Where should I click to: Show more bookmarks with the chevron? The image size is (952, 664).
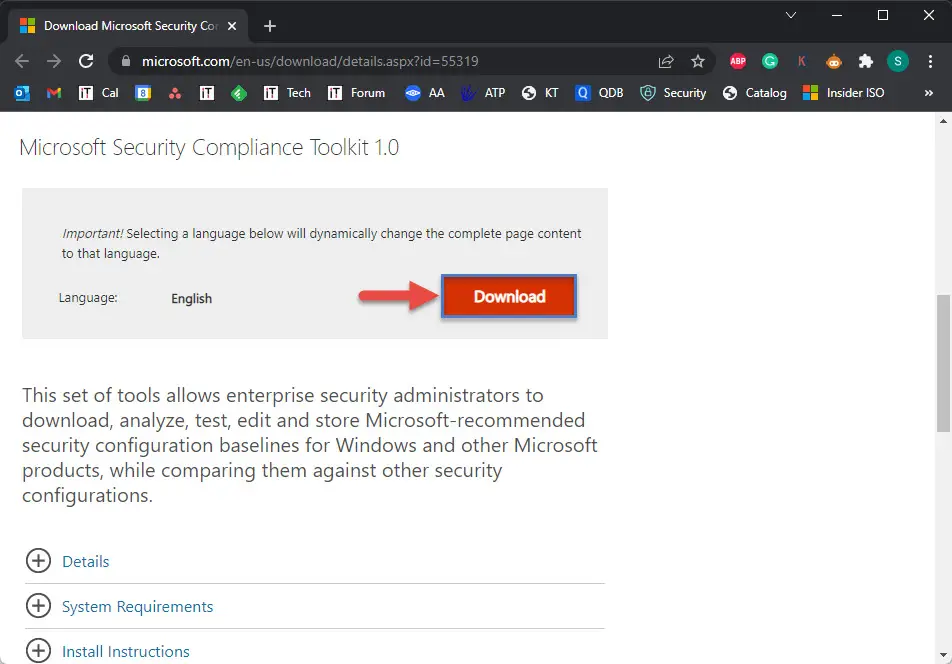pos(928,93)
